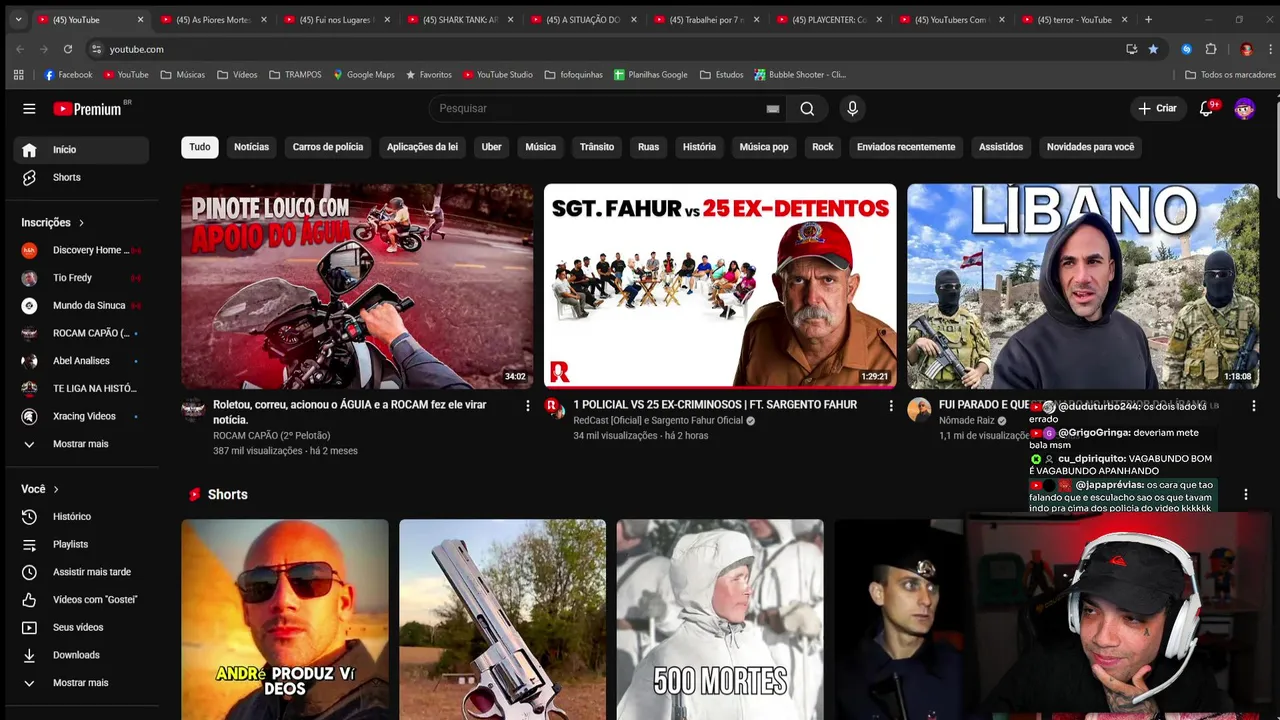The width and height of the screenshot is (1280, 720).
Task: Open options menu for 1 Policial vs 25 video
Action: pyautogui.click(x=891, y=406)
